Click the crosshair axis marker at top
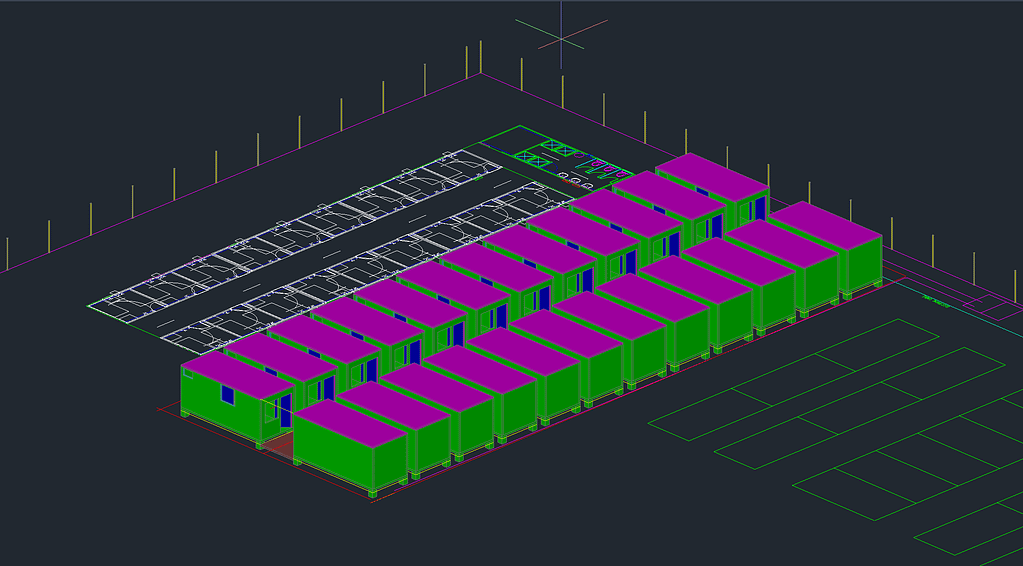The height and width of the screenshot is (566, 1023). [x=561, y=37]
